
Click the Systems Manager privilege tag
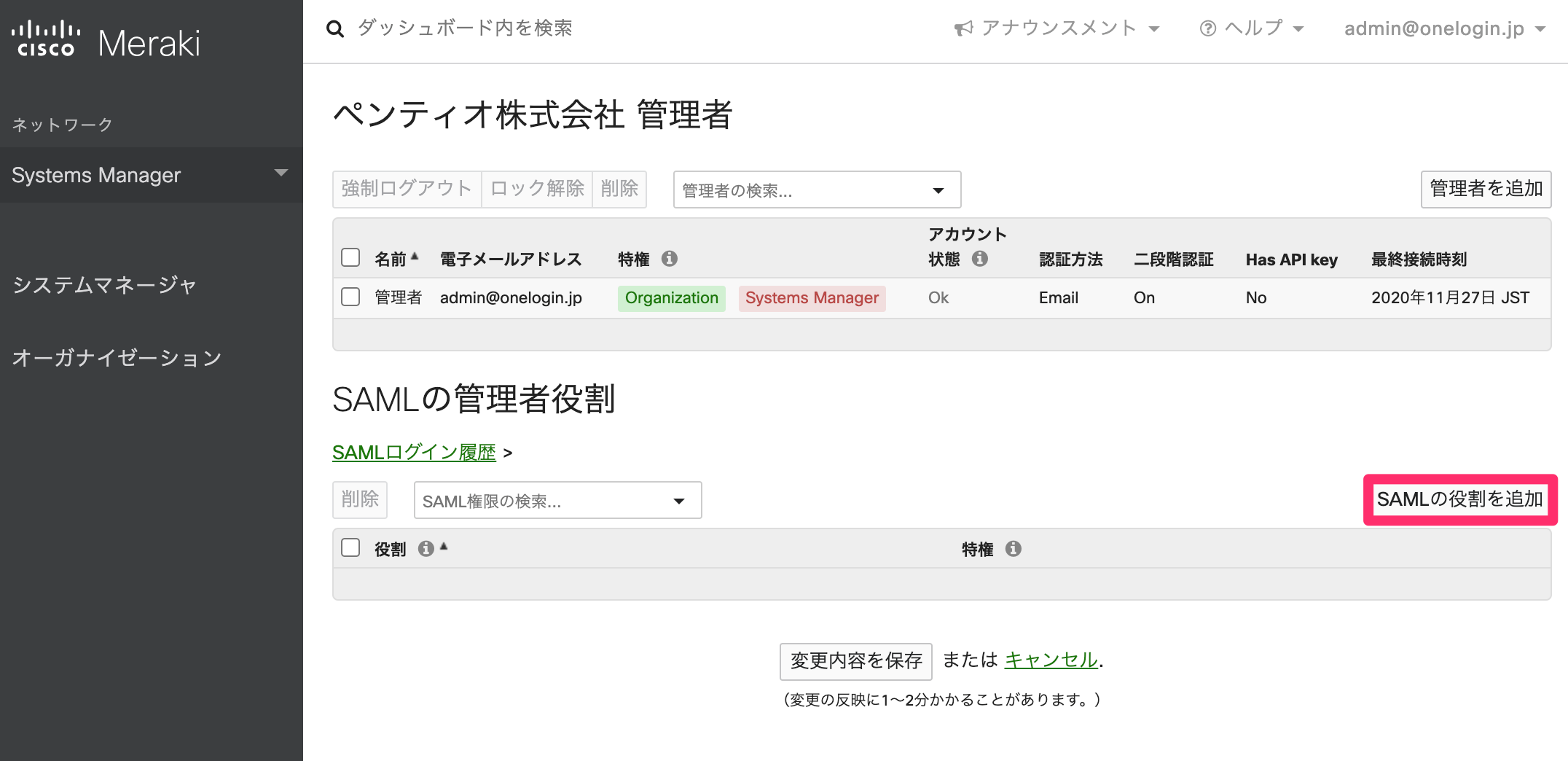click(x=812, y=297)
